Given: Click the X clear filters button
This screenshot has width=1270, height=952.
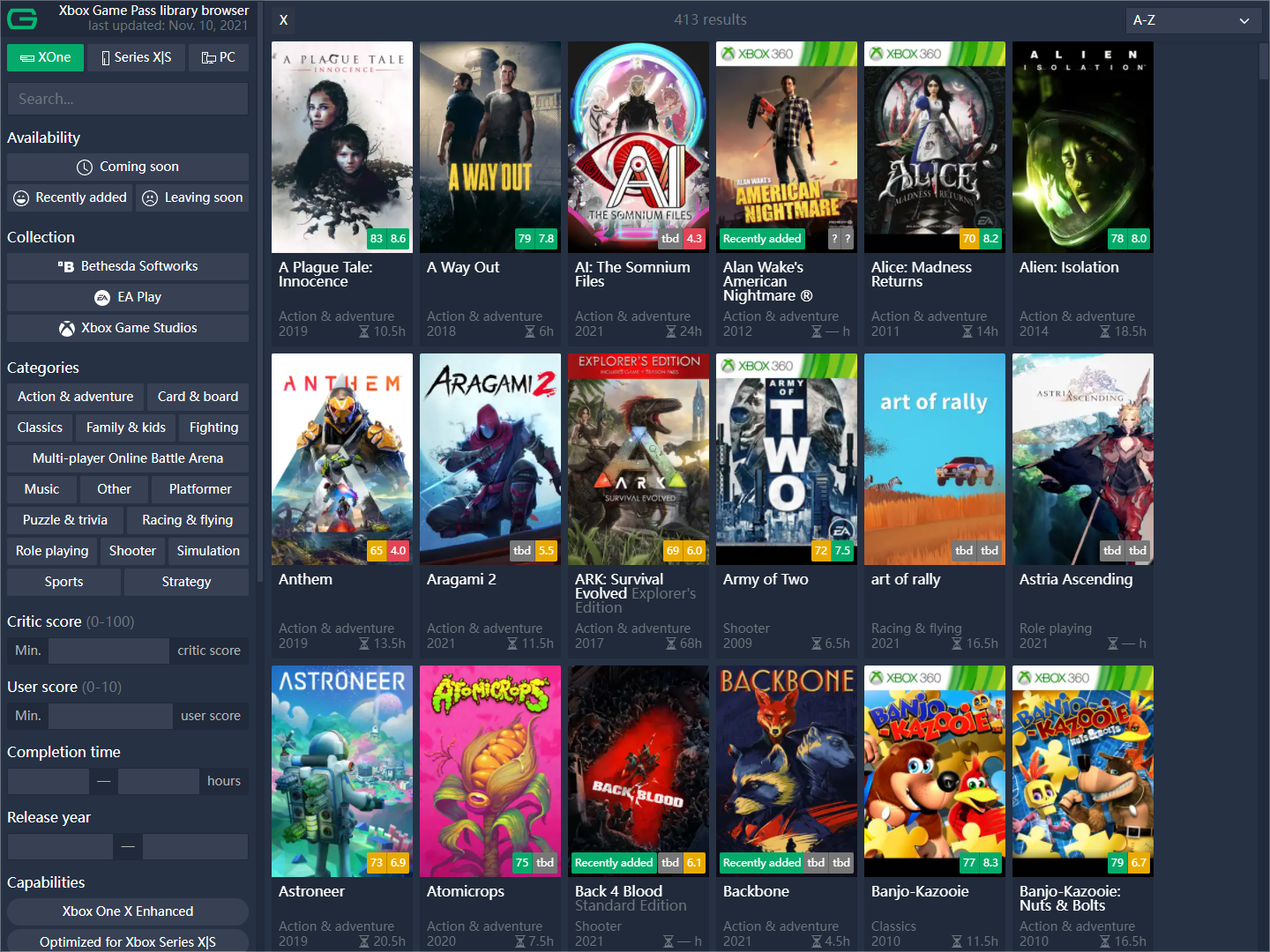Looking at the screenshot, I should (283, 19).
